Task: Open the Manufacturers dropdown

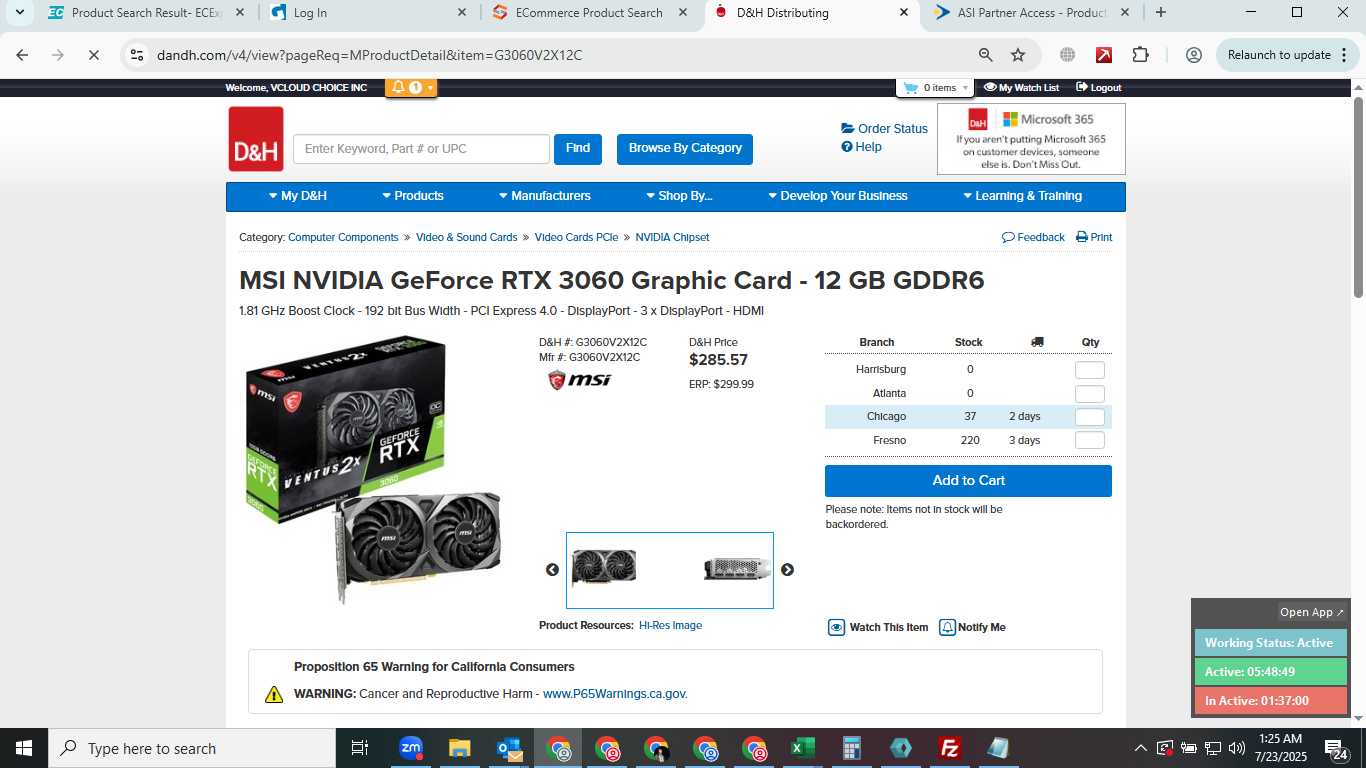Action: (x=545, y=196)
